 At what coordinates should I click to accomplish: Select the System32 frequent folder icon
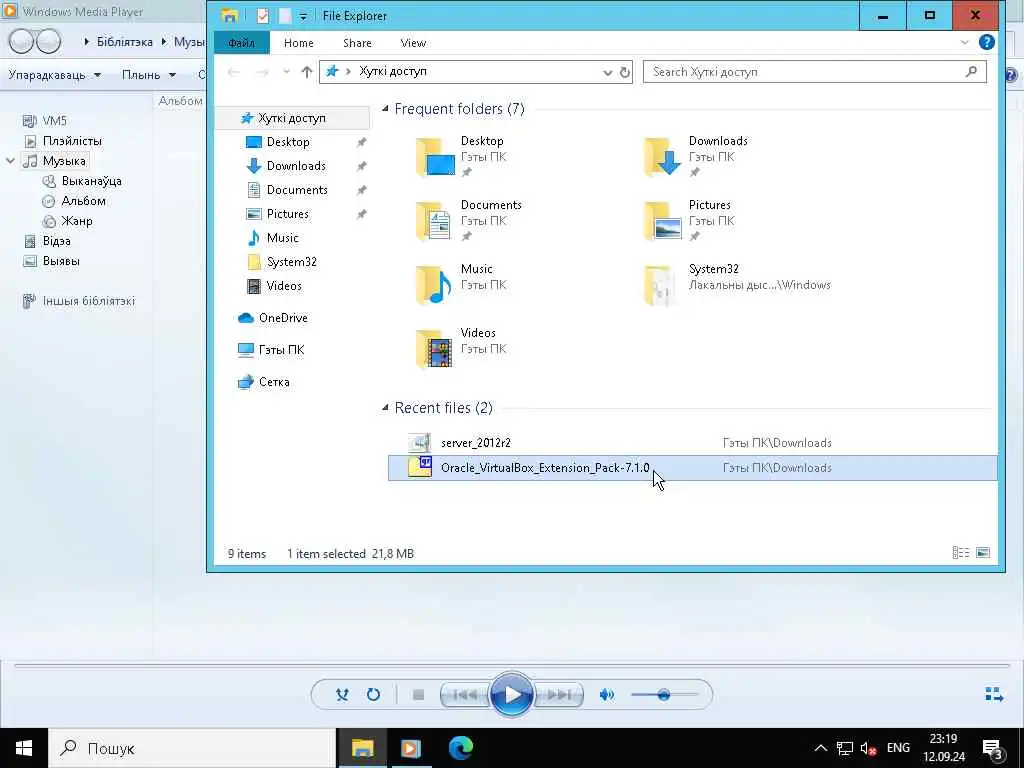(660, 285)
